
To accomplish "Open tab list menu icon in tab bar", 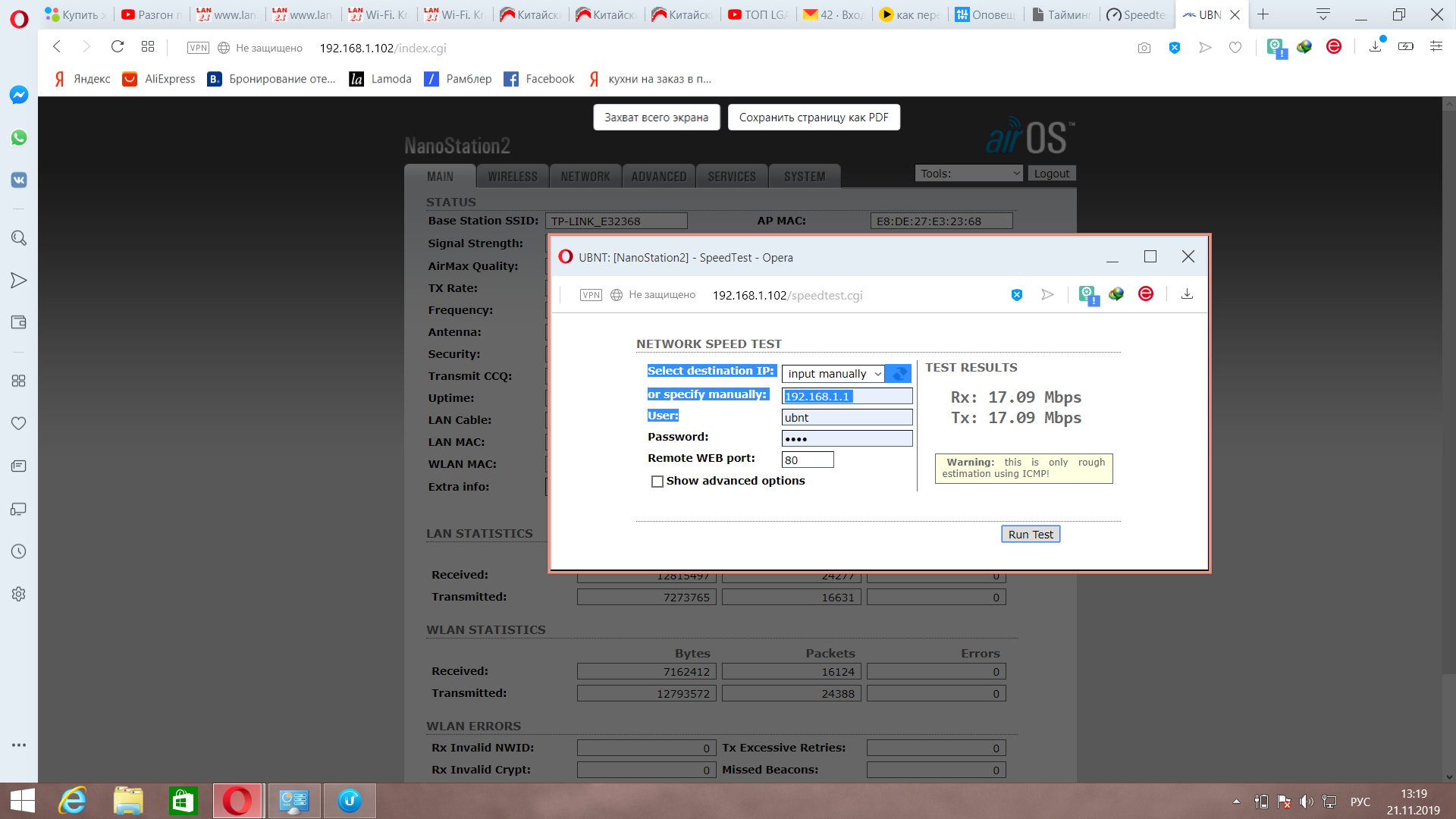I will click(x=1323, y=14).
